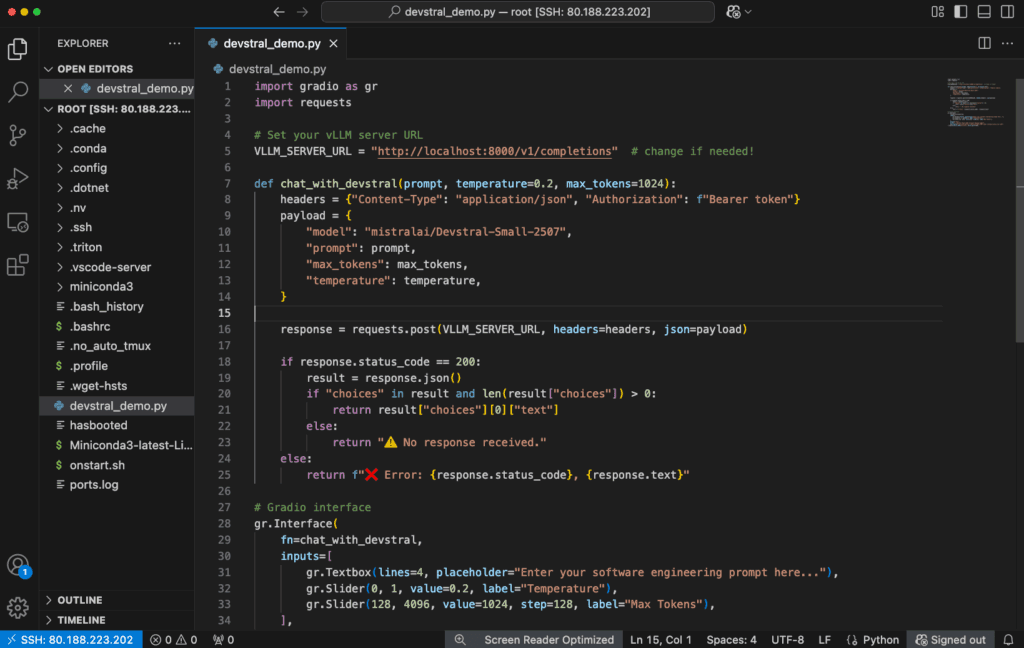The image size is (1024, 648).
Task: Click the errors and warnings count indicator
Action: pos(174,640)
